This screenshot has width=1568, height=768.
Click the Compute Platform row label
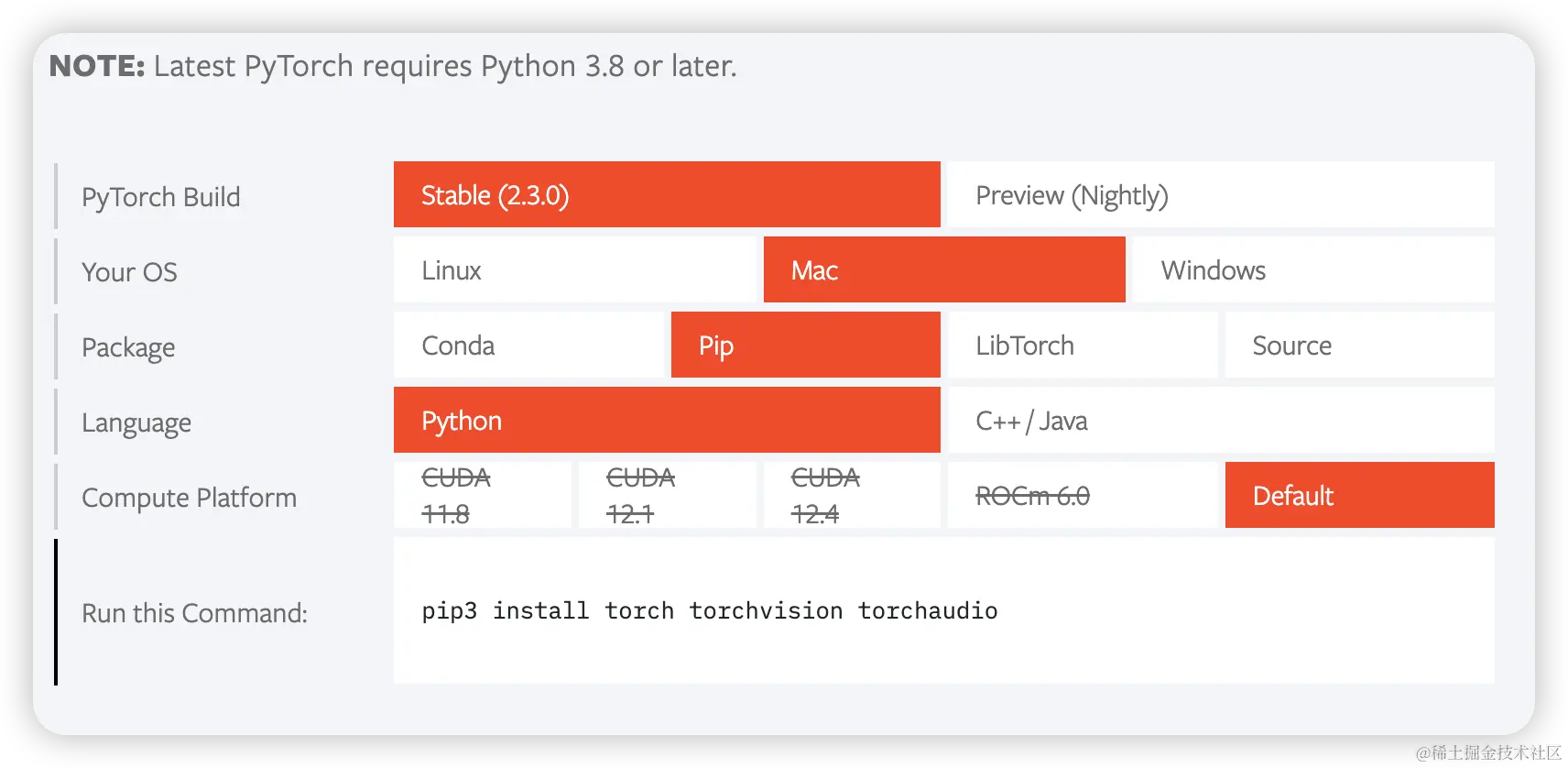pos(190,498)
